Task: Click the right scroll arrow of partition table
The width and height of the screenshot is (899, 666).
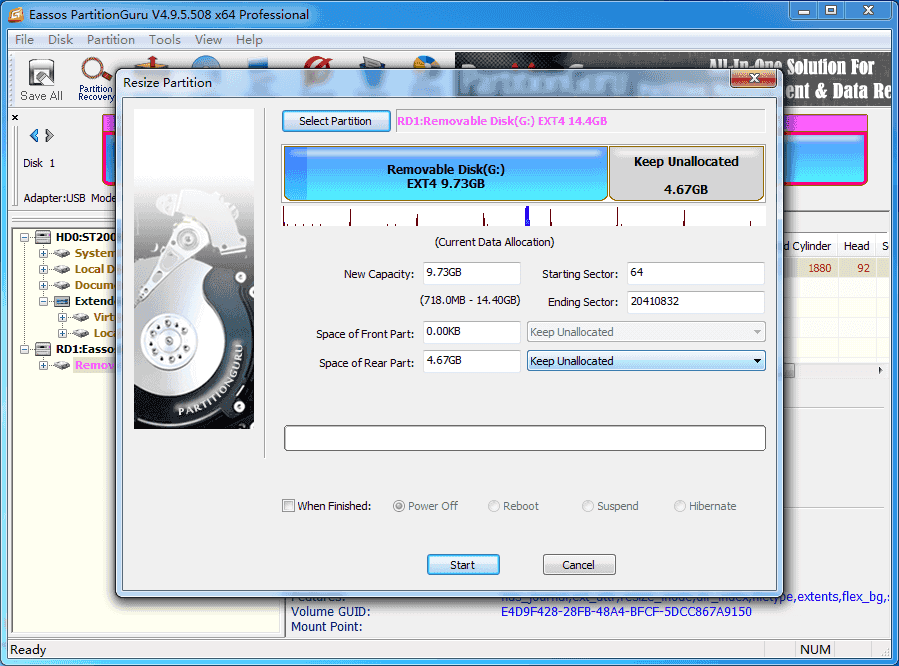Action: click(x=881, y=371)
